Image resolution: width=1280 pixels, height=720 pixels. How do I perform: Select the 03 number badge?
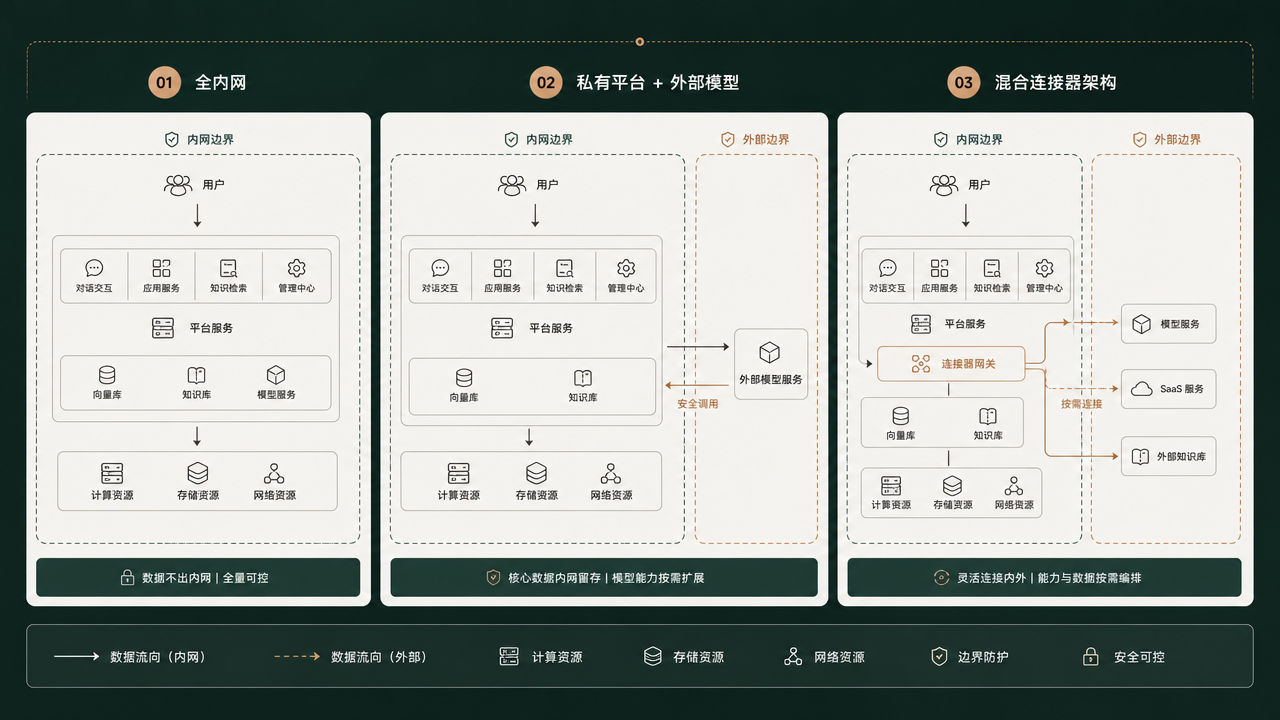pos(963,82)
